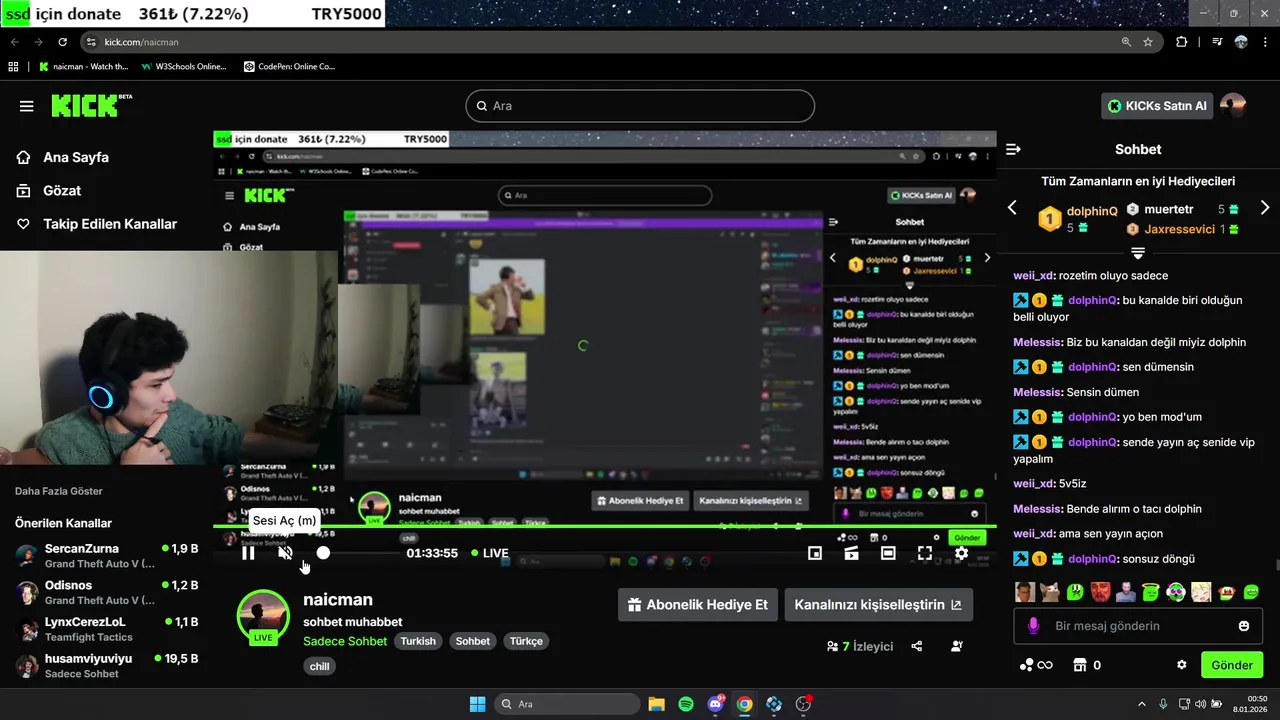Open the Chrome extensions puzzle icon
1280x720 pixels.
point(1182,42)
